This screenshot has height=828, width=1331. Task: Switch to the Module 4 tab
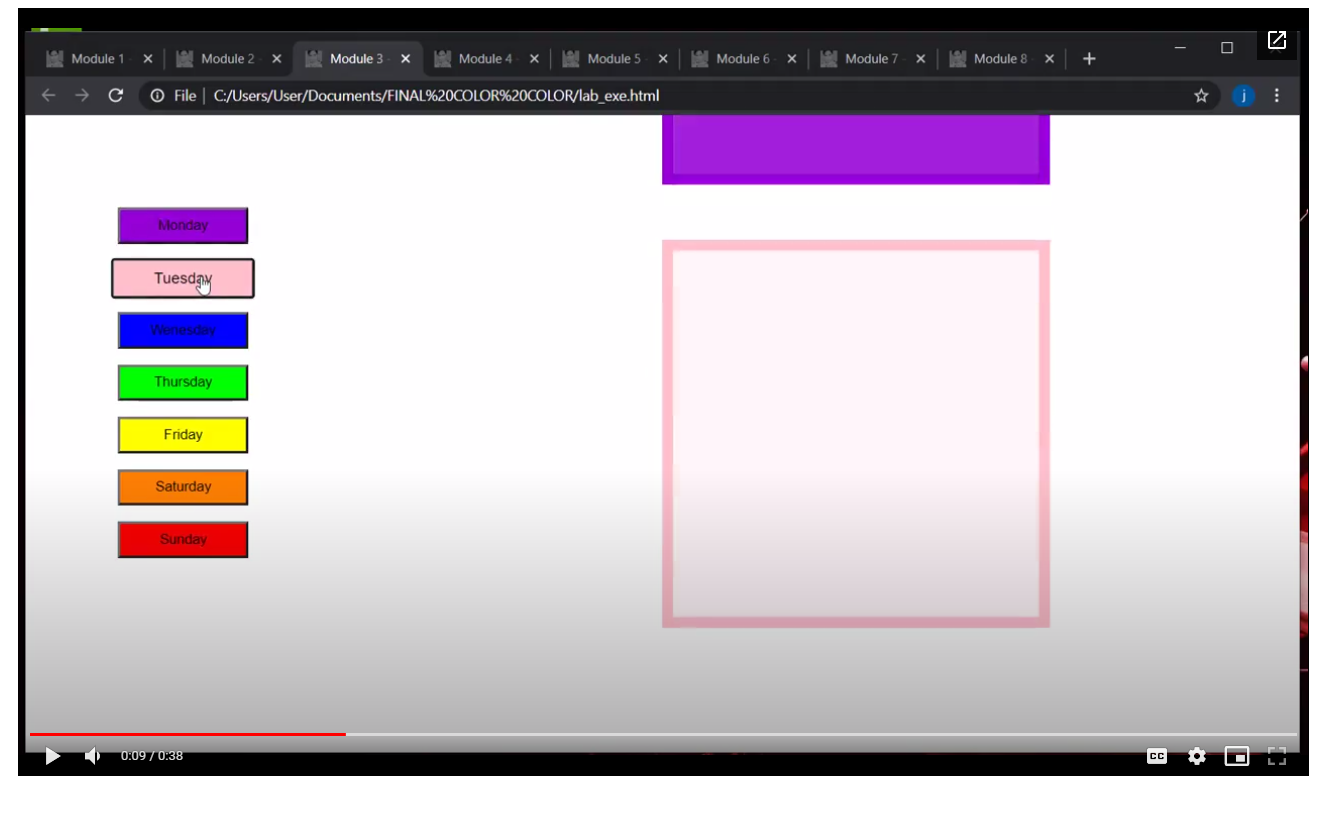click(486, 59)
